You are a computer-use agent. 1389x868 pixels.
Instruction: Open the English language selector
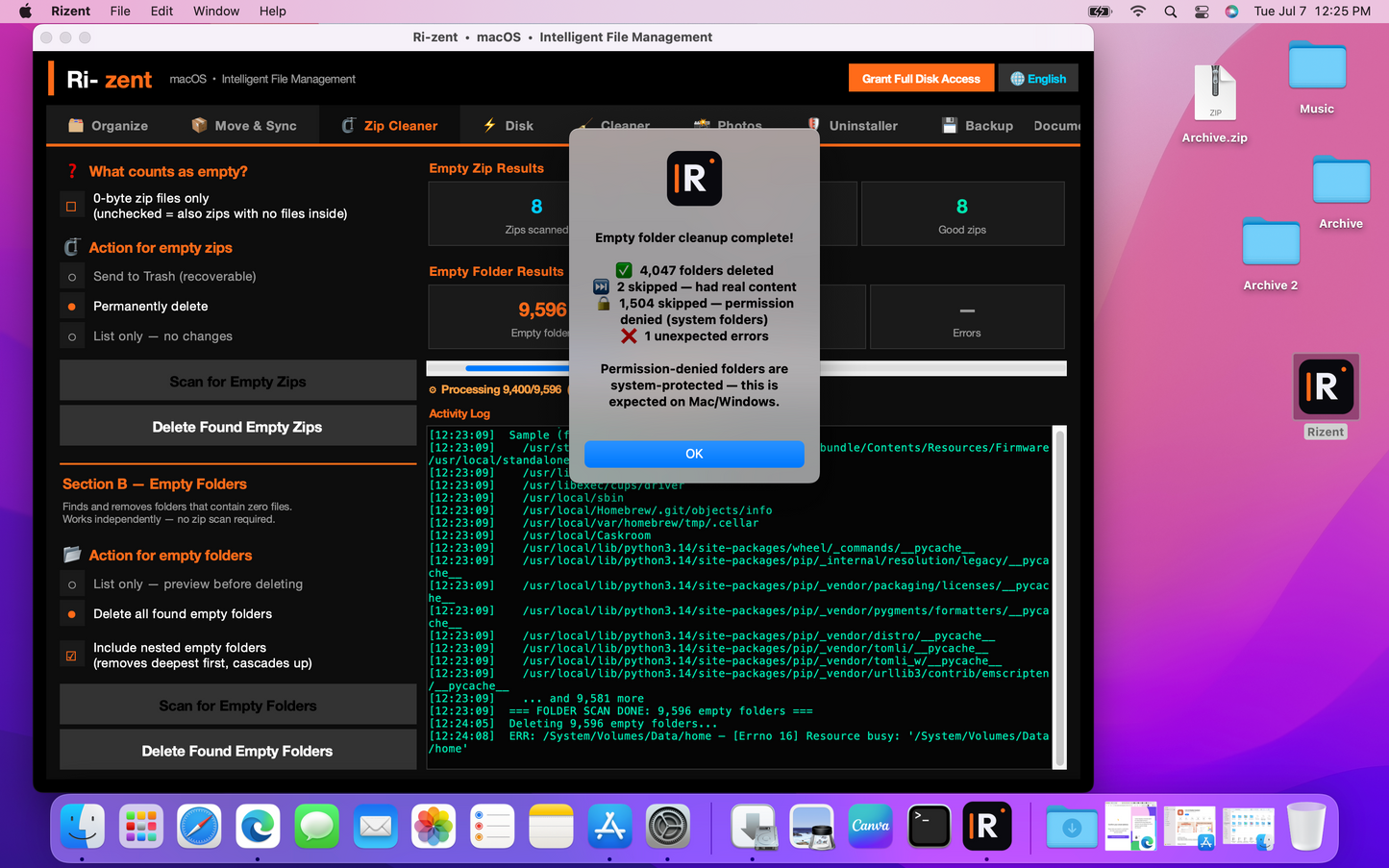[1038, 79]
